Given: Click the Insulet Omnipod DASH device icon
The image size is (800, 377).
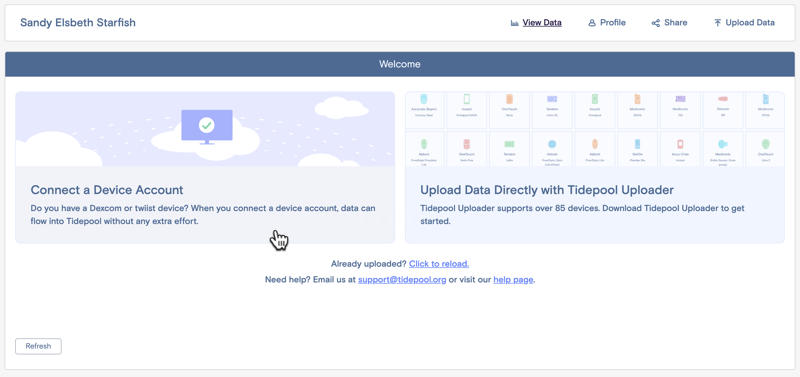Looking at the screenshot, I should point(467,99).
